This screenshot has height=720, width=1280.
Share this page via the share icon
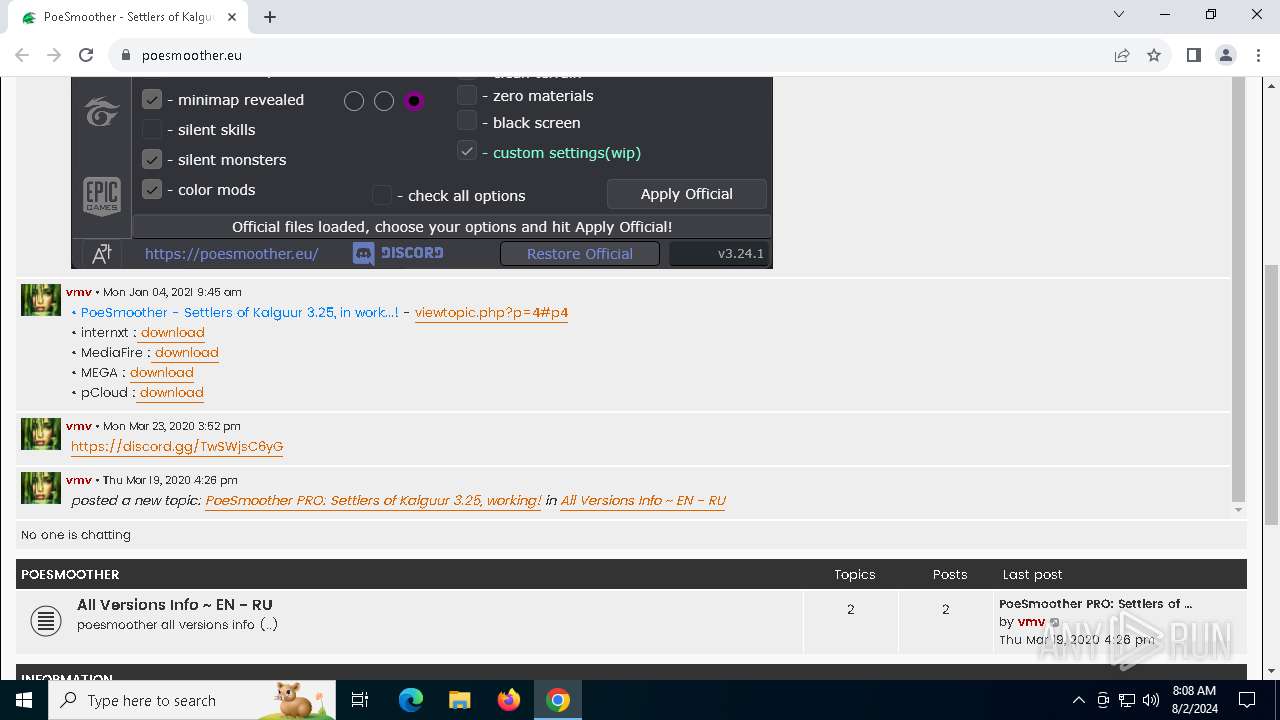coord(1122,55)
